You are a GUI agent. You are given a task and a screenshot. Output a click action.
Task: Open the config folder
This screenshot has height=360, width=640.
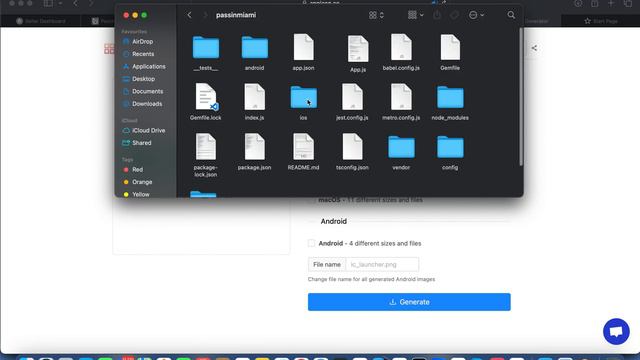(450, 147)
